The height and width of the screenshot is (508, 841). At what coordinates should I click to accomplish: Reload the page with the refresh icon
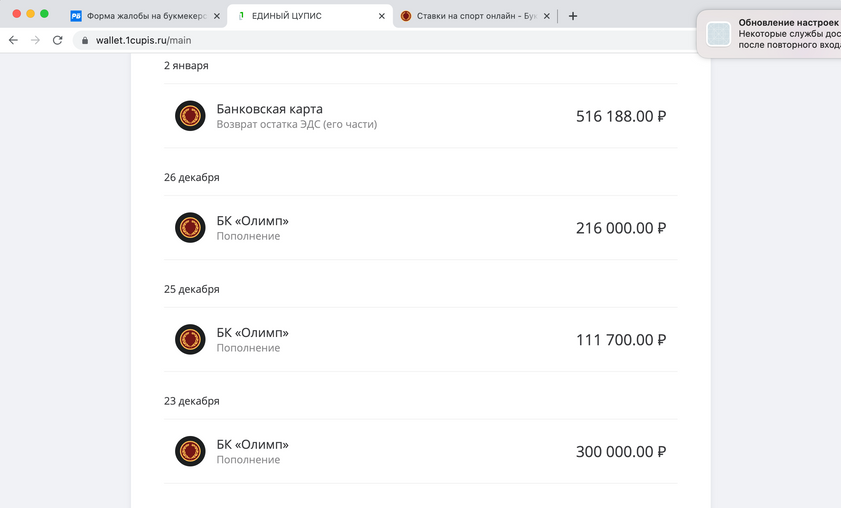click(57, 40)
